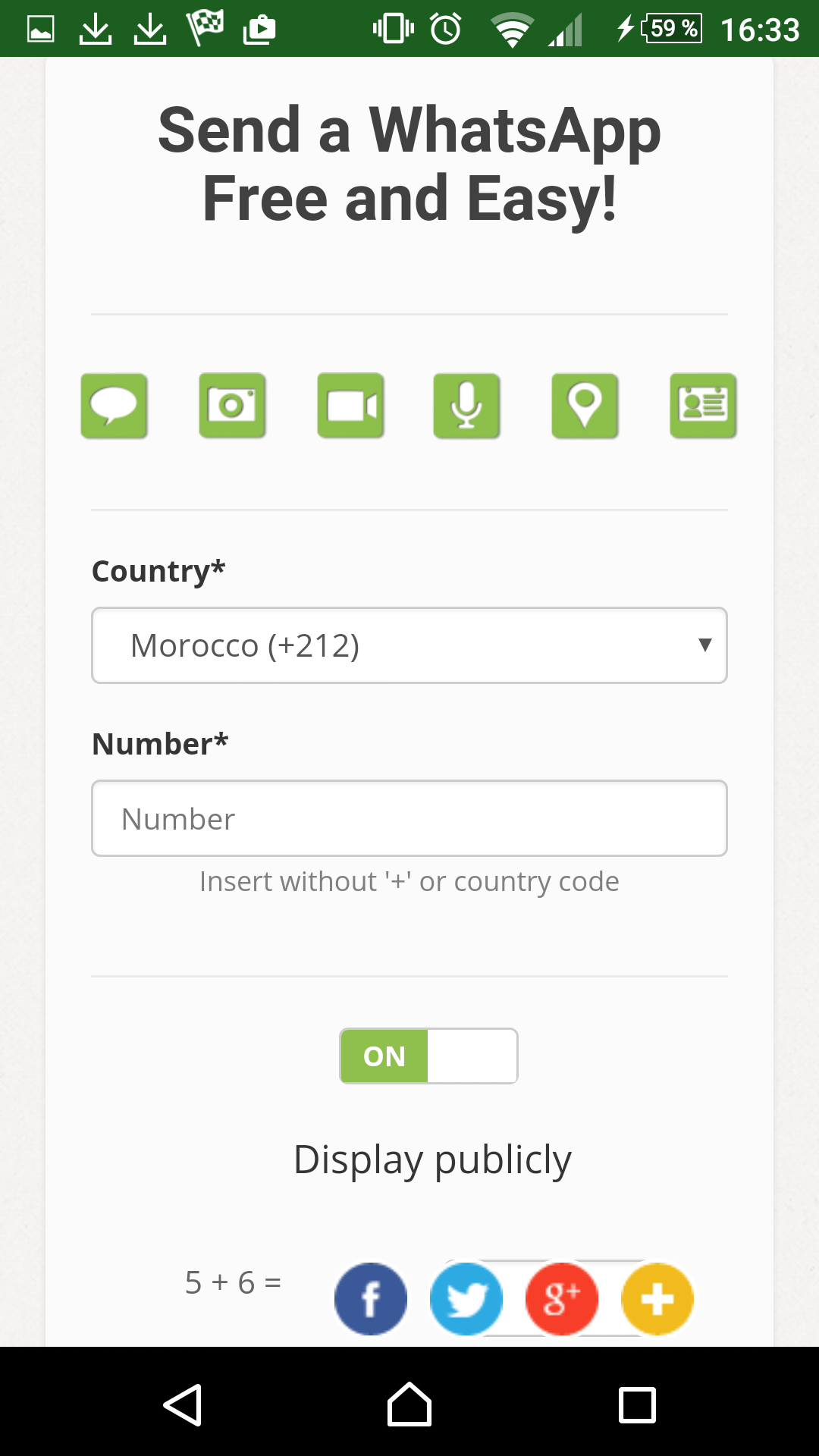Screen dimensions: 819x1456
Task: Select the text message bubble icon
Action: 115,406
